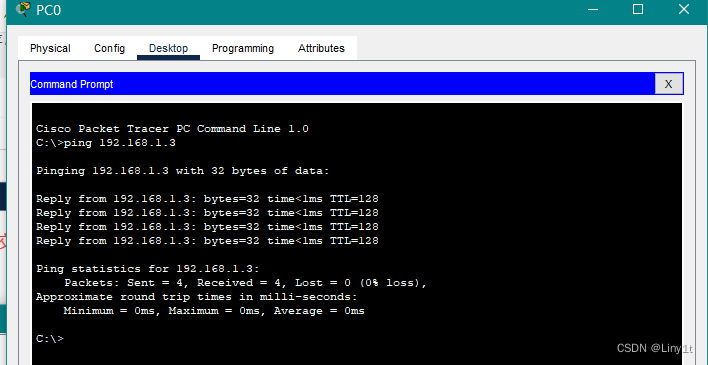Screen dimensions: 708x365
Task: Click the PC0 window icon
Action: click(x=23, y=9)
